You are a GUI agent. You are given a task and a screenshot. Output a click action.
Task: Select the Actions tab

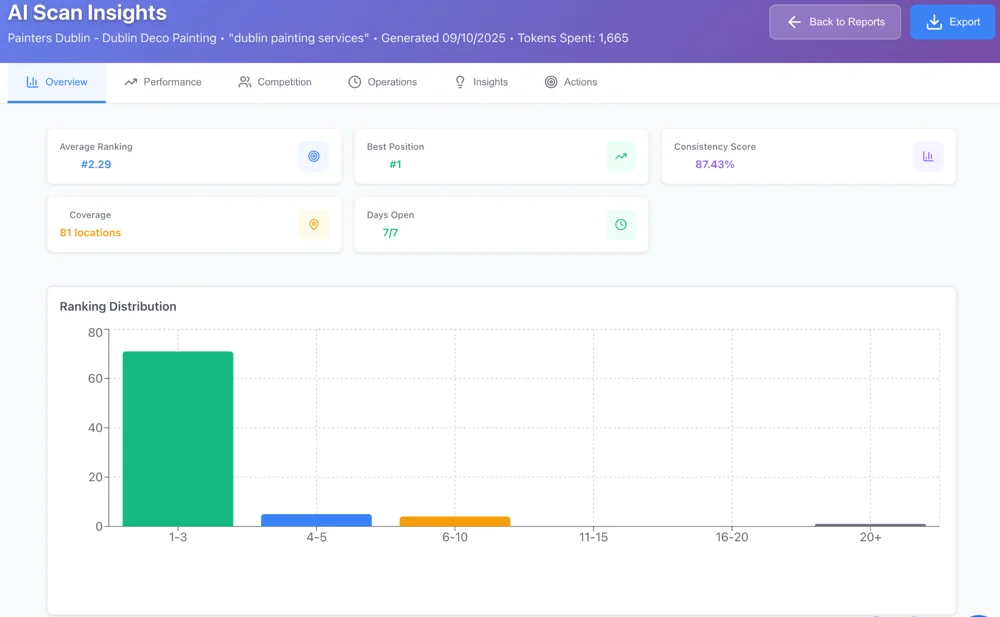571,82
